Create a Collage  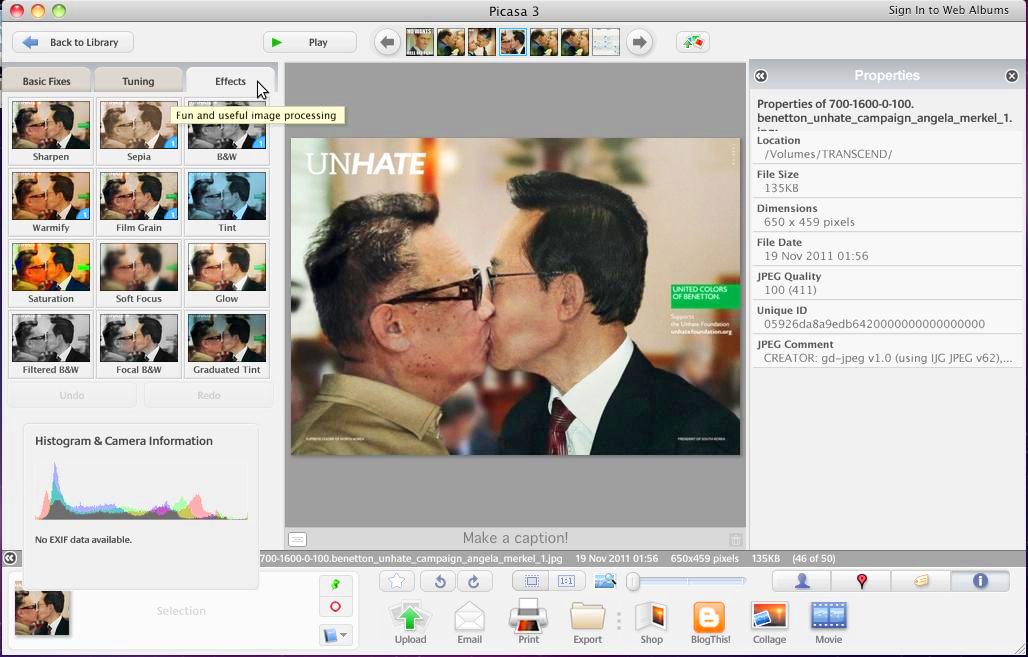tap(770, 623)
